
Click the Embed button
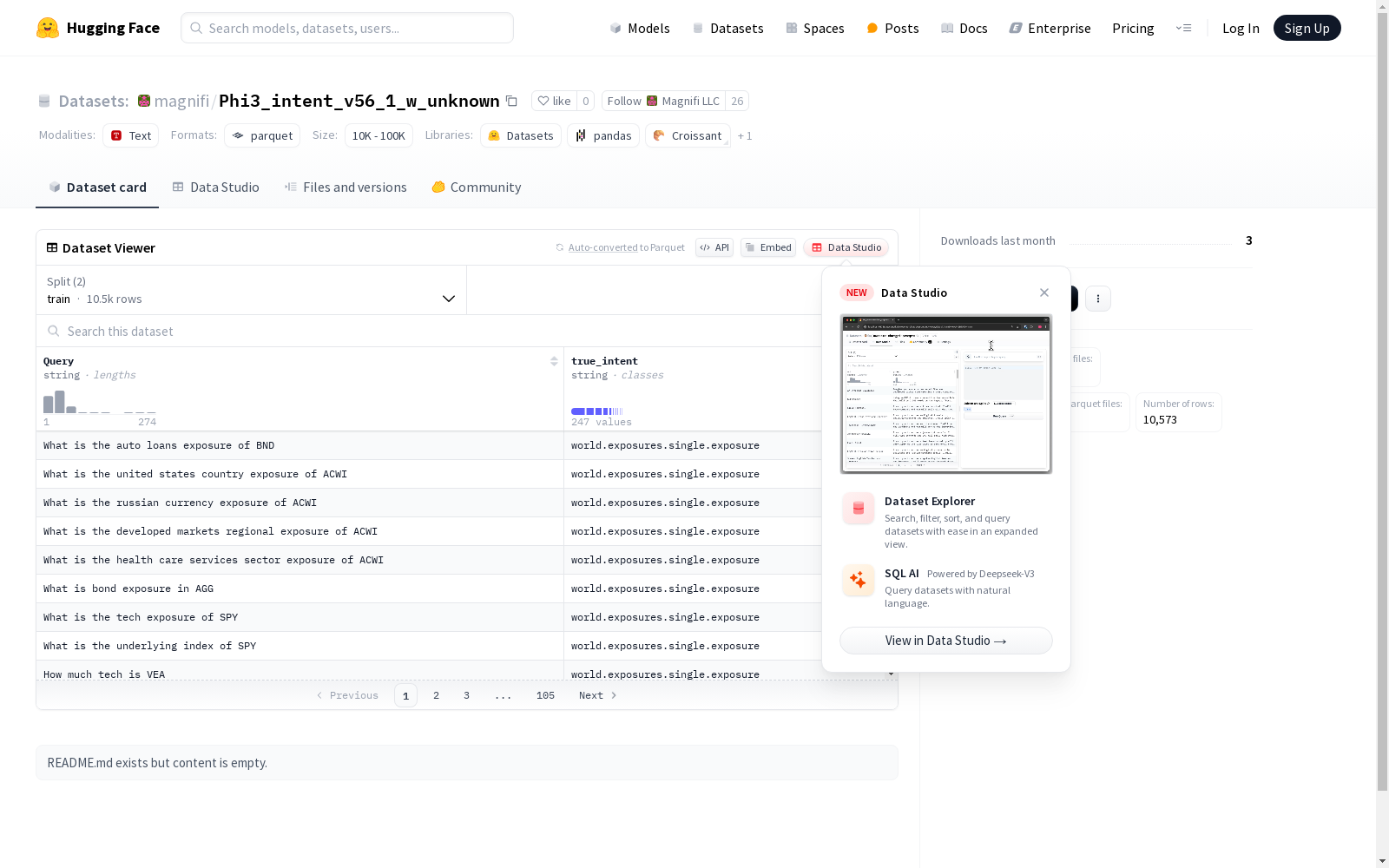click(x=768, y=247)
